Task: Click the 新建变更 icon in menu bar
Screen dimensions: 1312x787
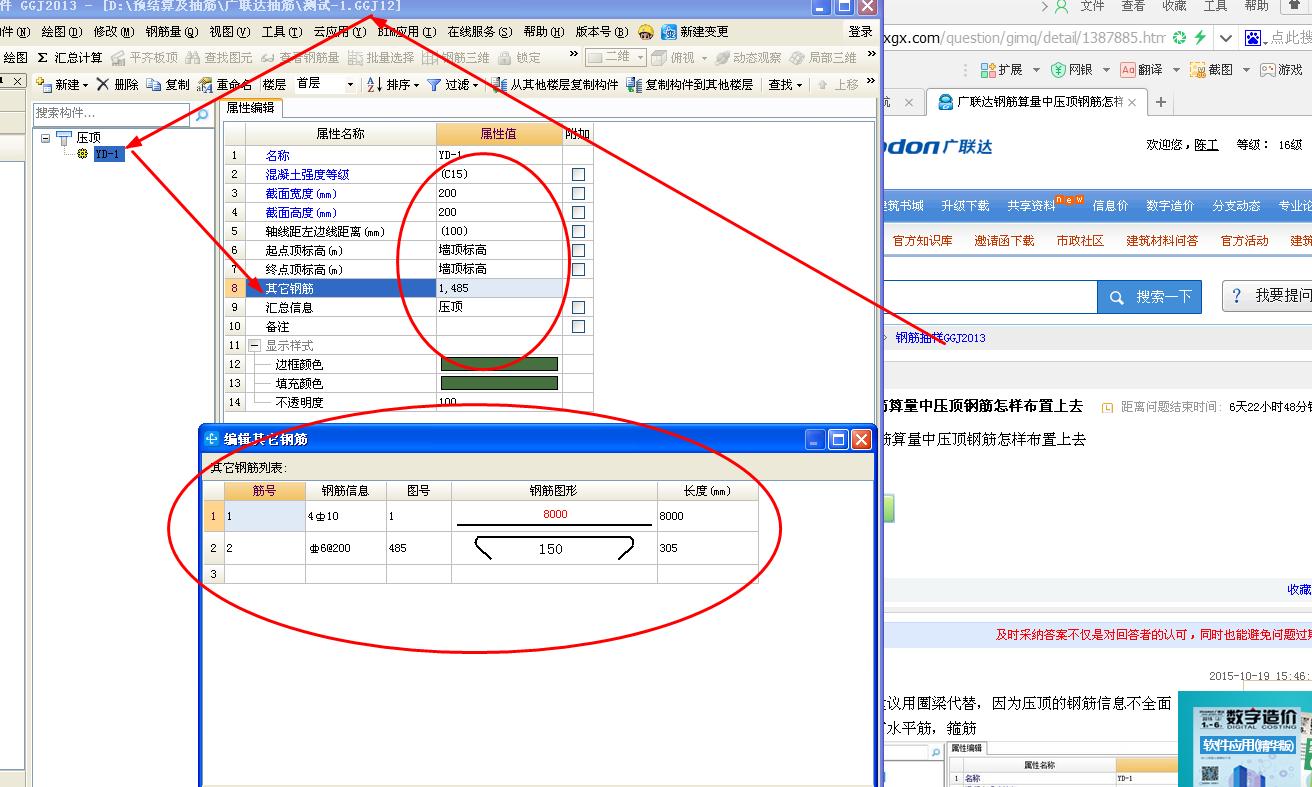Action: (669, 32)
